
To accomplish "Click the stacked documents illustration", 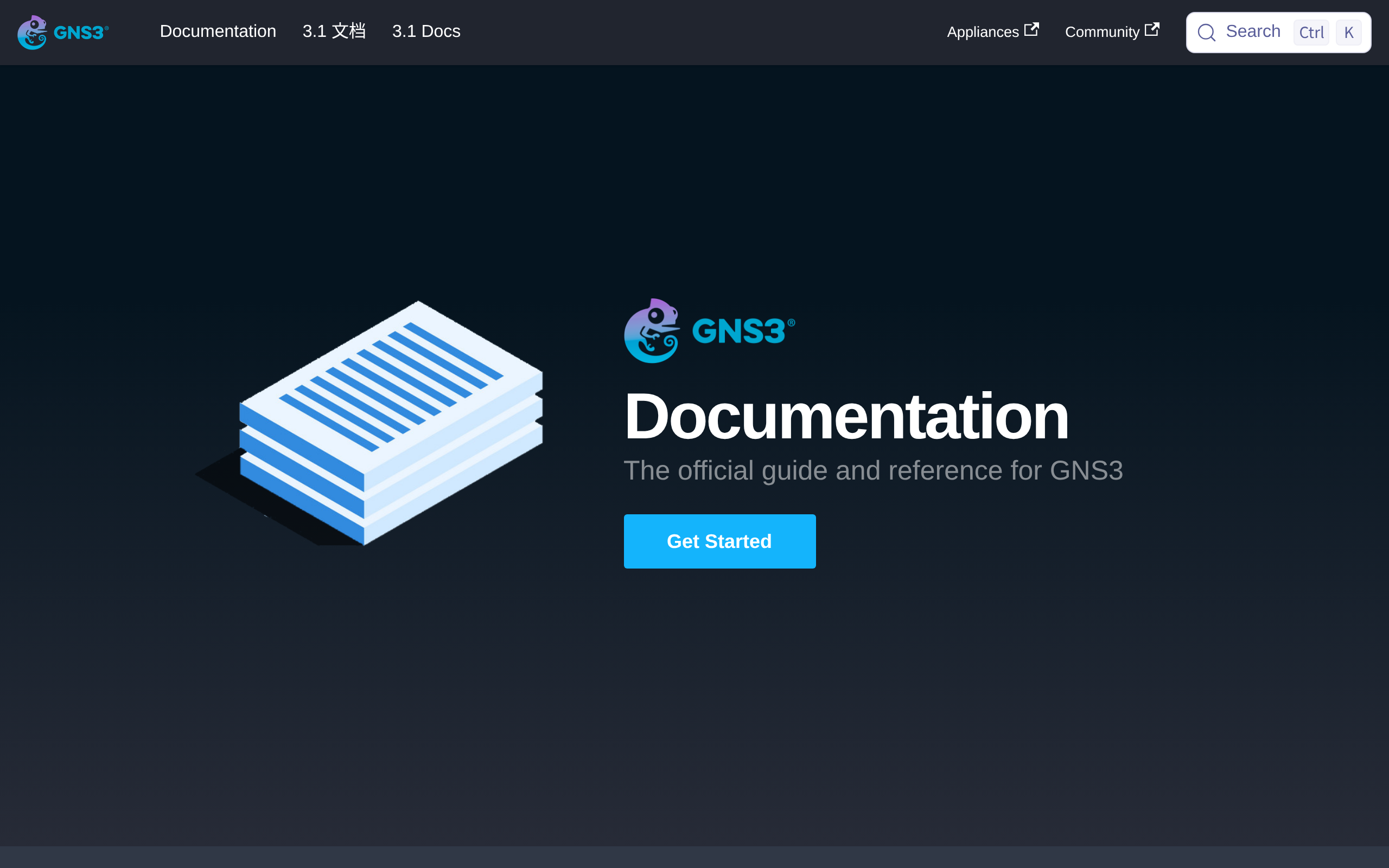I will 368,423.
